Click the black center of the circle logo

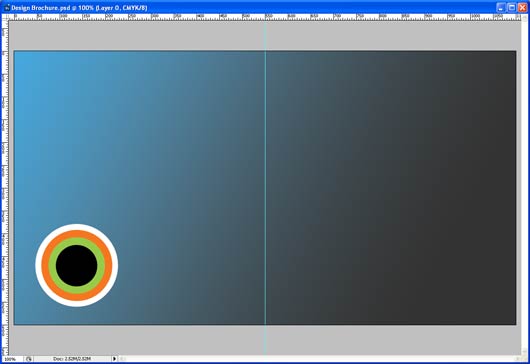(77, 266)
